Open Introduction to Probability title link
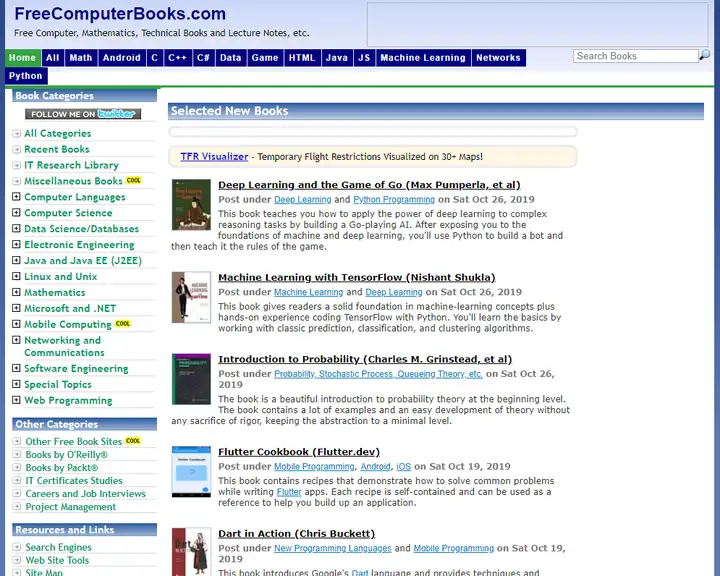Viewport: 720px width, 576px height. [365, 359]
